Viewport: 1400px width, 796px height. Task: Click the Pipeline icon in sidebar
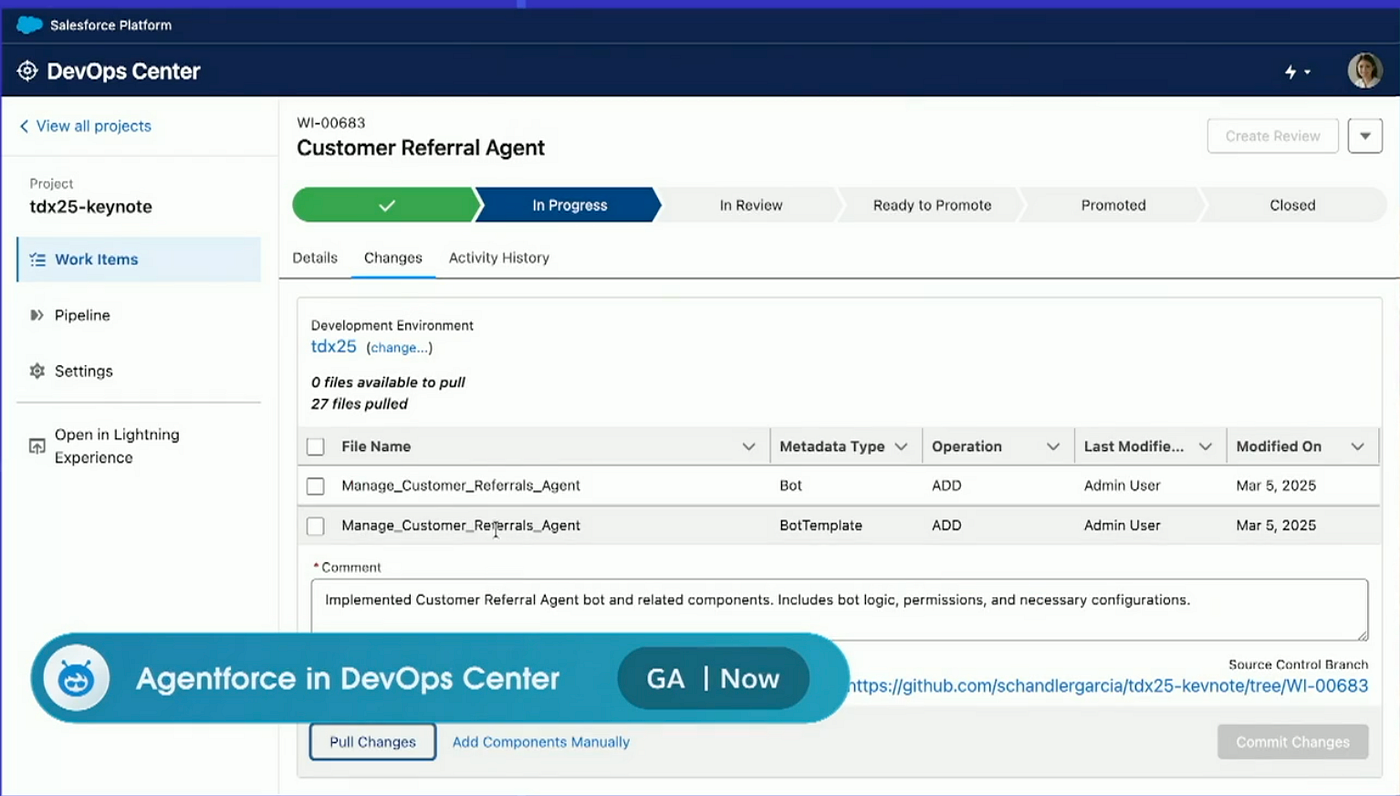point(37,315)
